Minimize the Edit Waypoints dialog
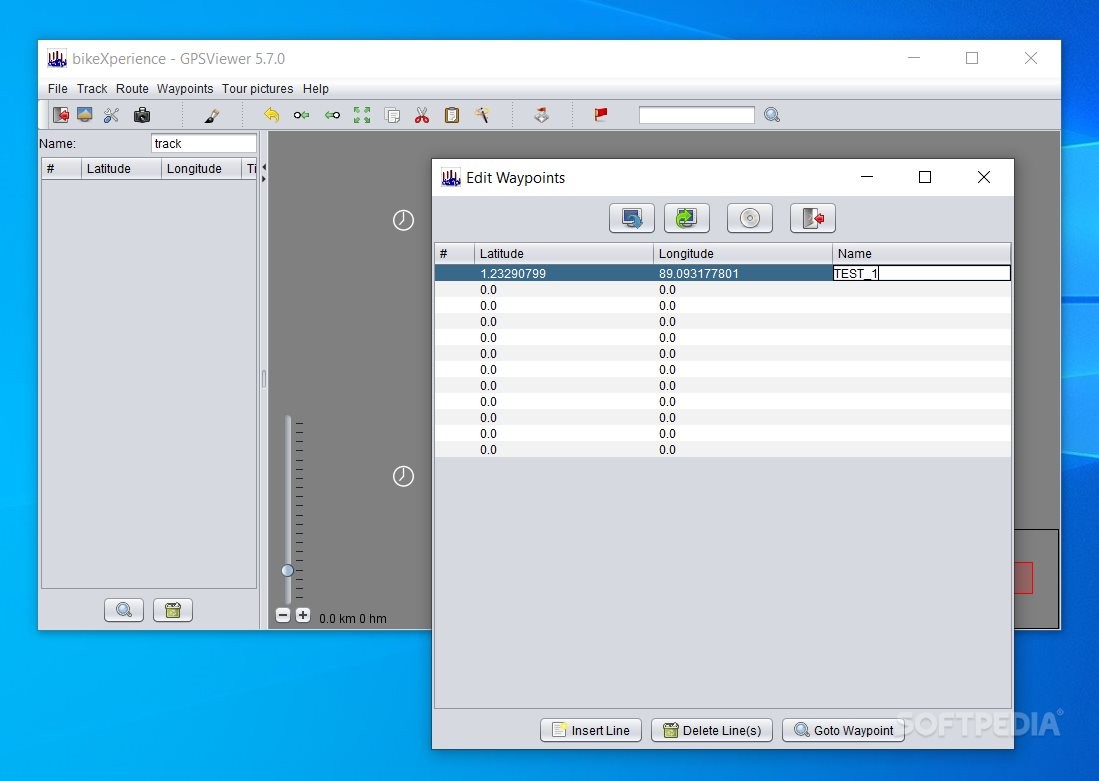The image size is (1099, 781). [x=867, y=177]
